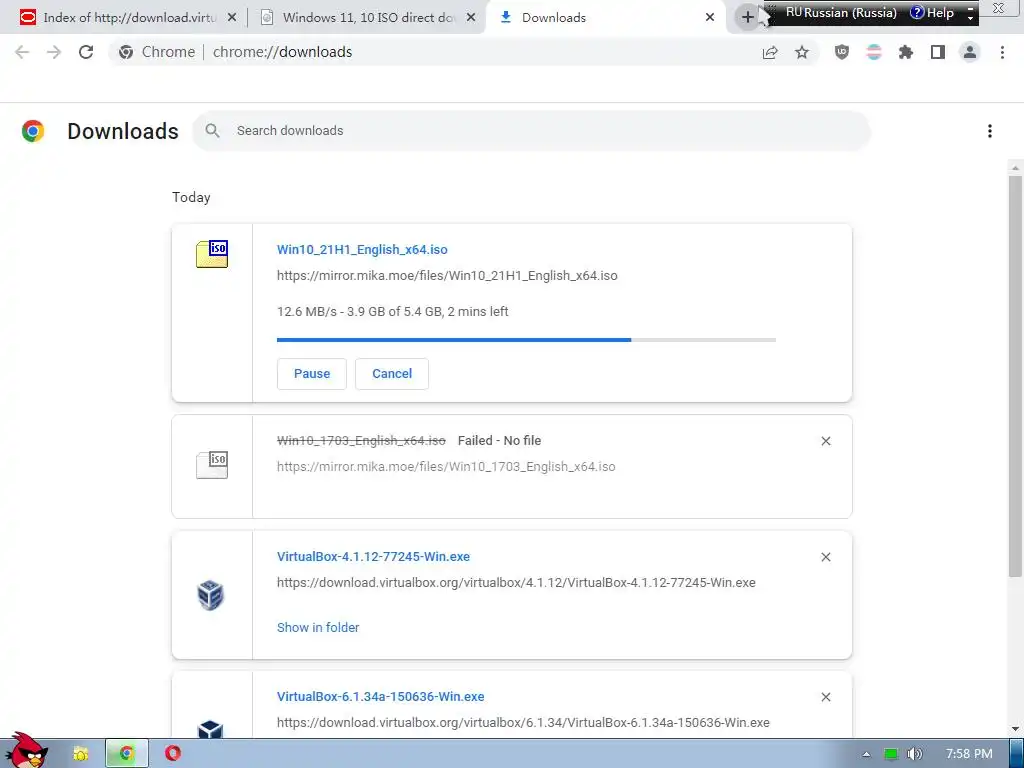Click the scrollbar up arrow
1024x768 pixels.
[x=1015, y=168]
